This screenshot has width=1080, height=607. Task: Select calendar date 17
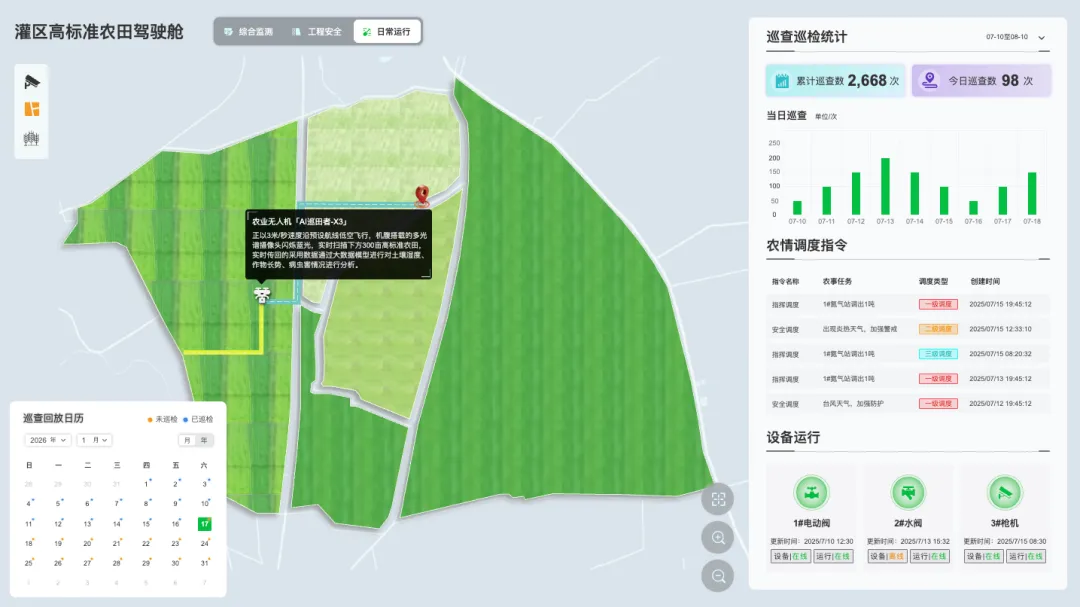[205, 524]
